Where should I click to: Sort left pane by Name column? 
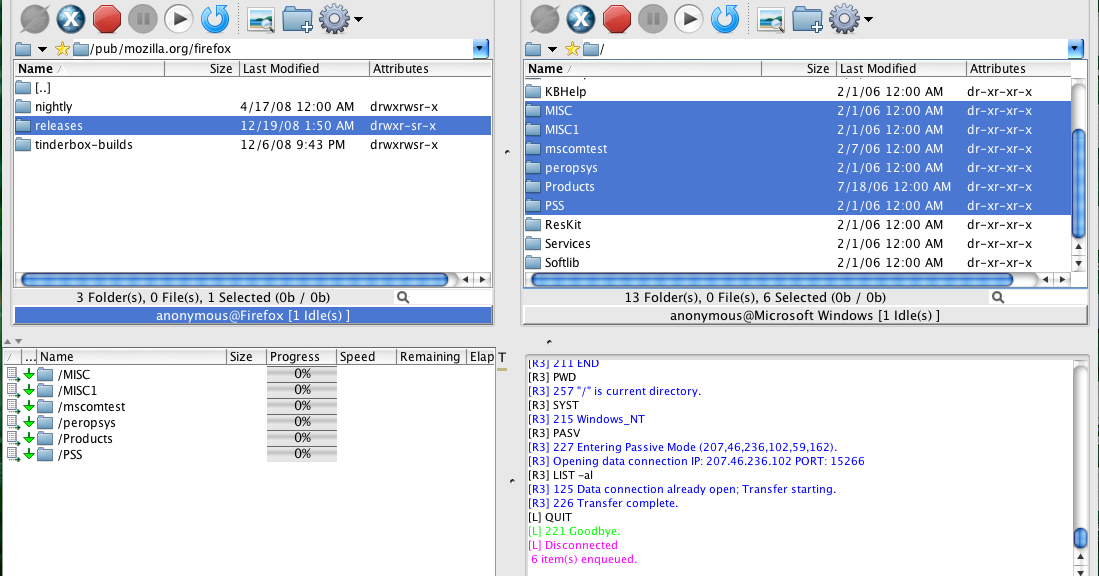89,69
